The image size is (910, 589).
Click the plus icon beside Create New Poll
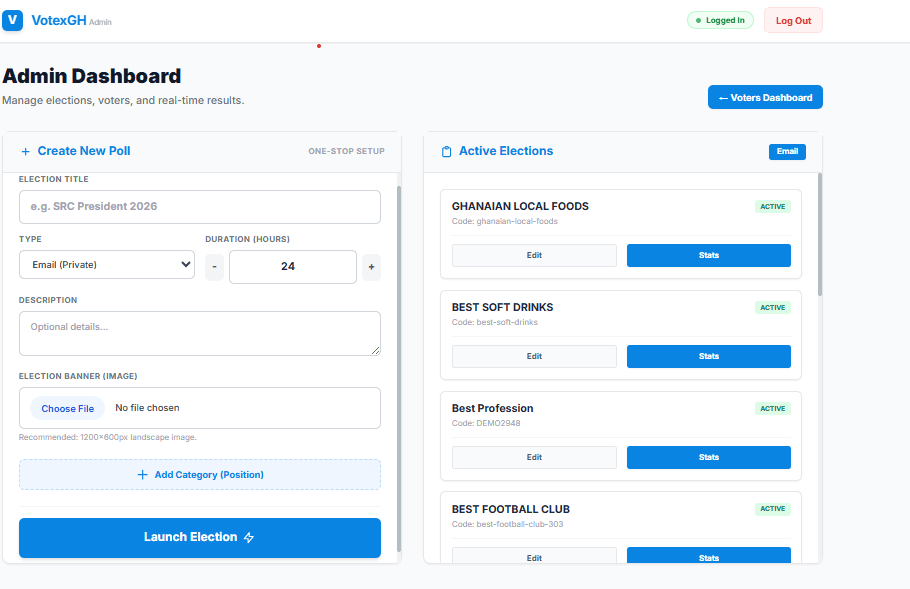26,151
